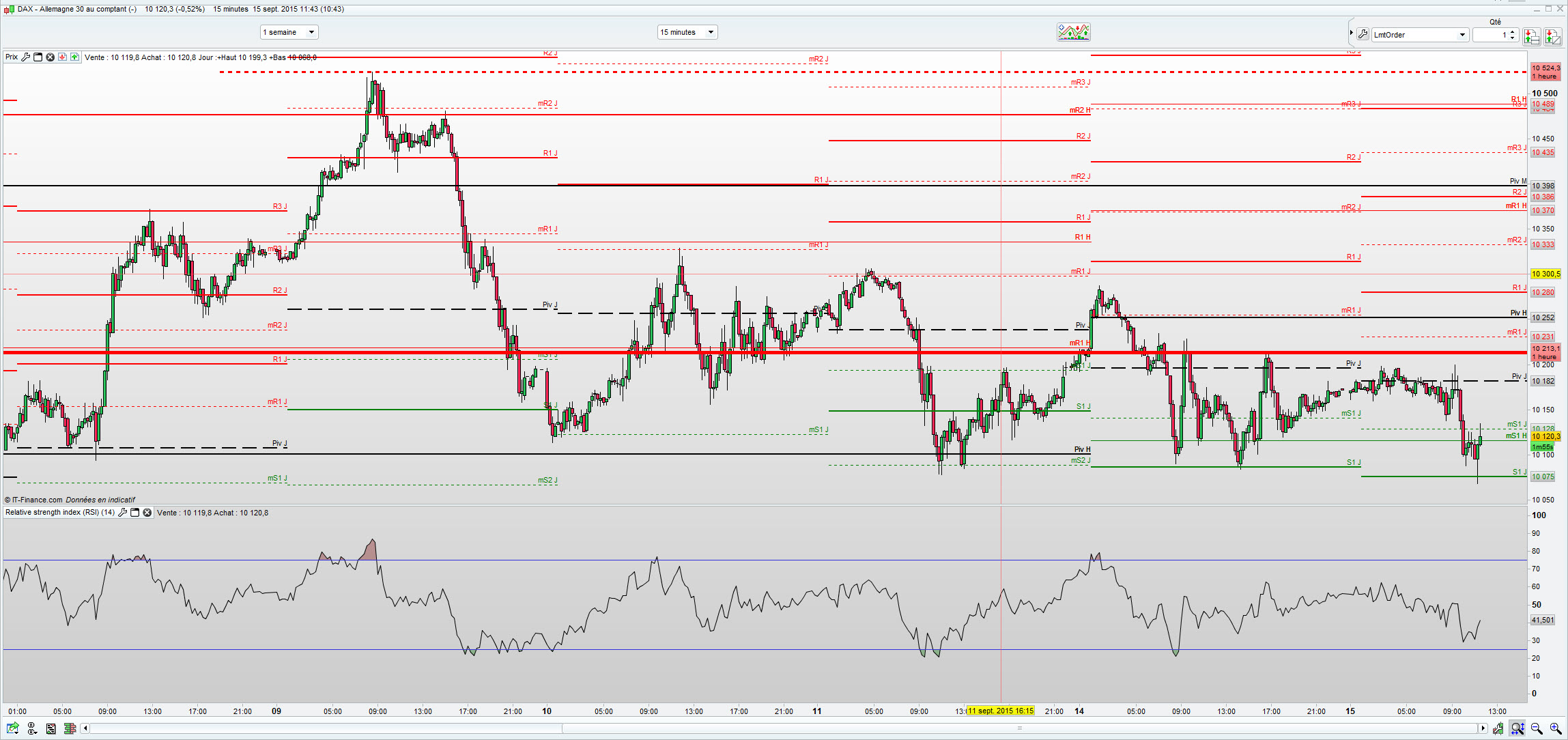The height and width of the screenshot is (740, 1568).
Task: Open the order settings wrench near LmtOrder
Action: pos(1363,35)
